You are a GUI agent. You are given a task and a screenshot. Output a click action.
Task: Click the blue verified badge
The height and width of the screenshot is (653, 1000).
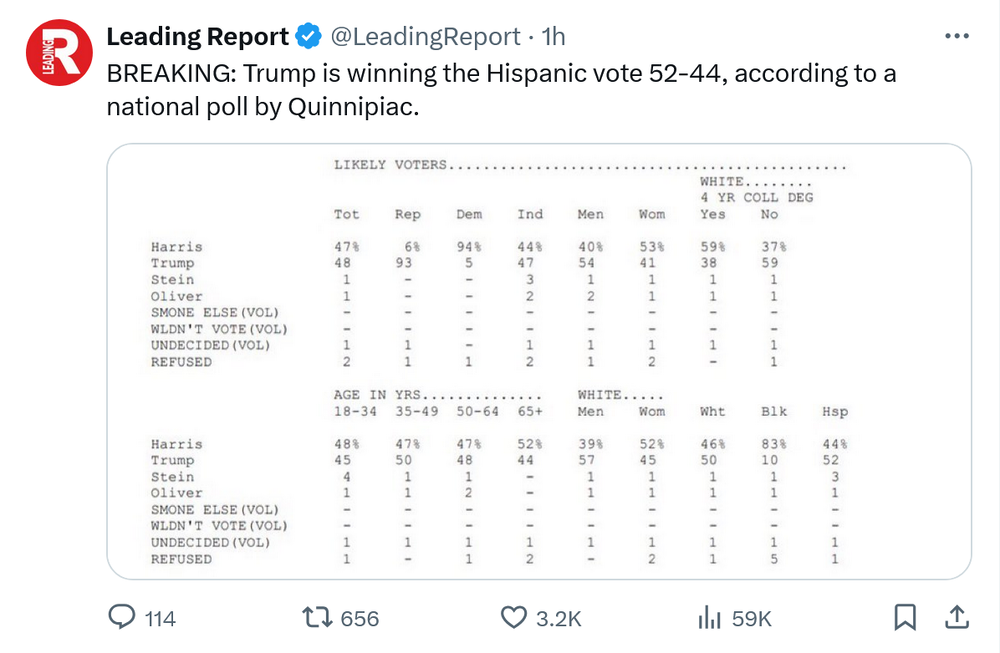308,37
